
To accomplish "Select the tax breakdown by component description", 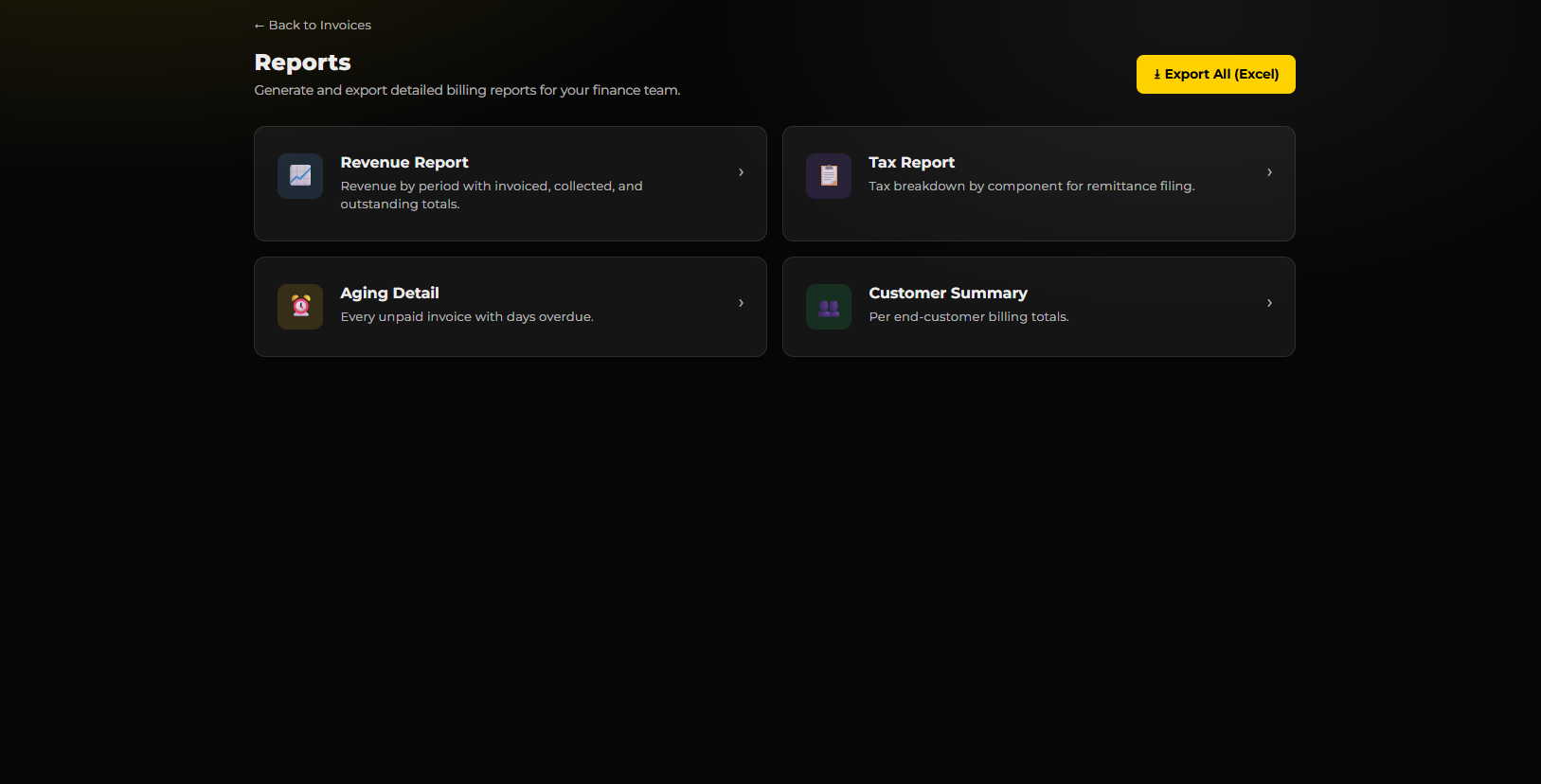I will (x=1031, y=187).
